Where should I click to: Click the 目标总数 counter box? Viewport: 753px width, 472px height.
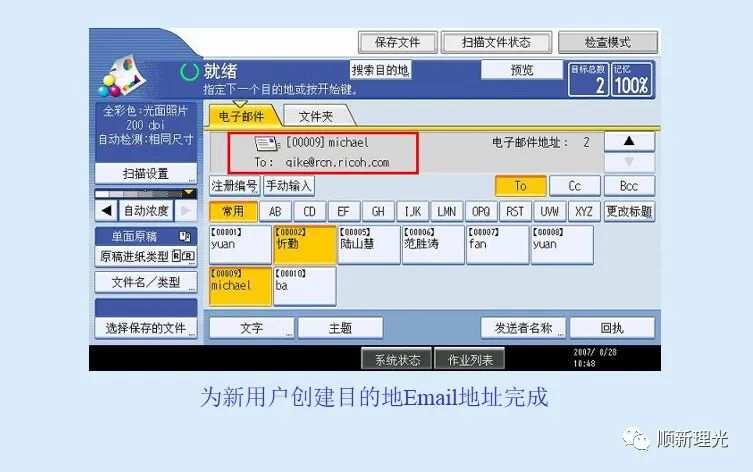click(589, 80)
